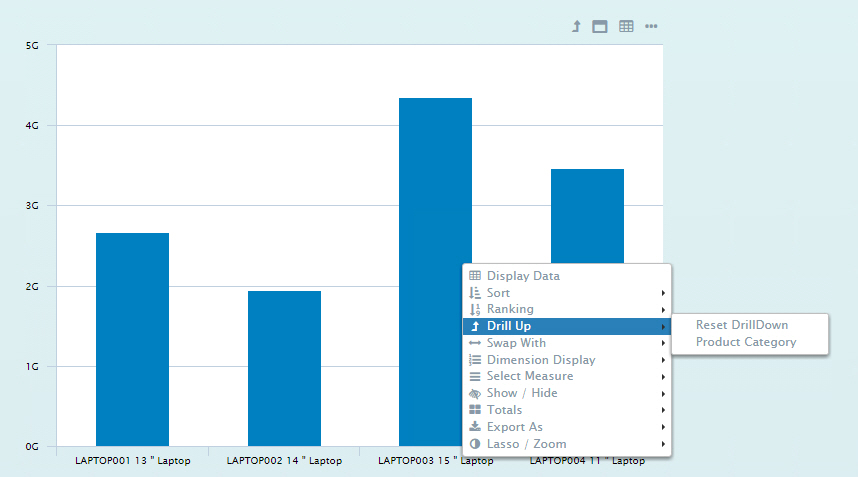
Task: Open the Show / Hide menu entry
Action: (522, 393)
